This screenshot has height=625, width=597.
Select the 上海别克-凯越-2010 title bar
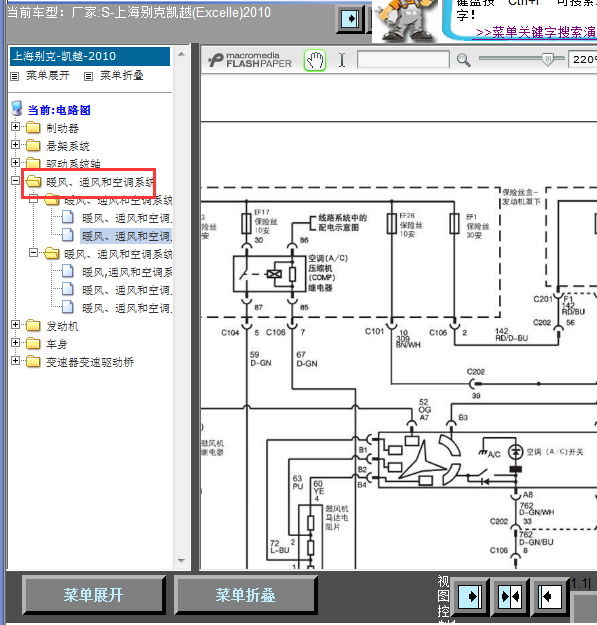coord(90,56)
